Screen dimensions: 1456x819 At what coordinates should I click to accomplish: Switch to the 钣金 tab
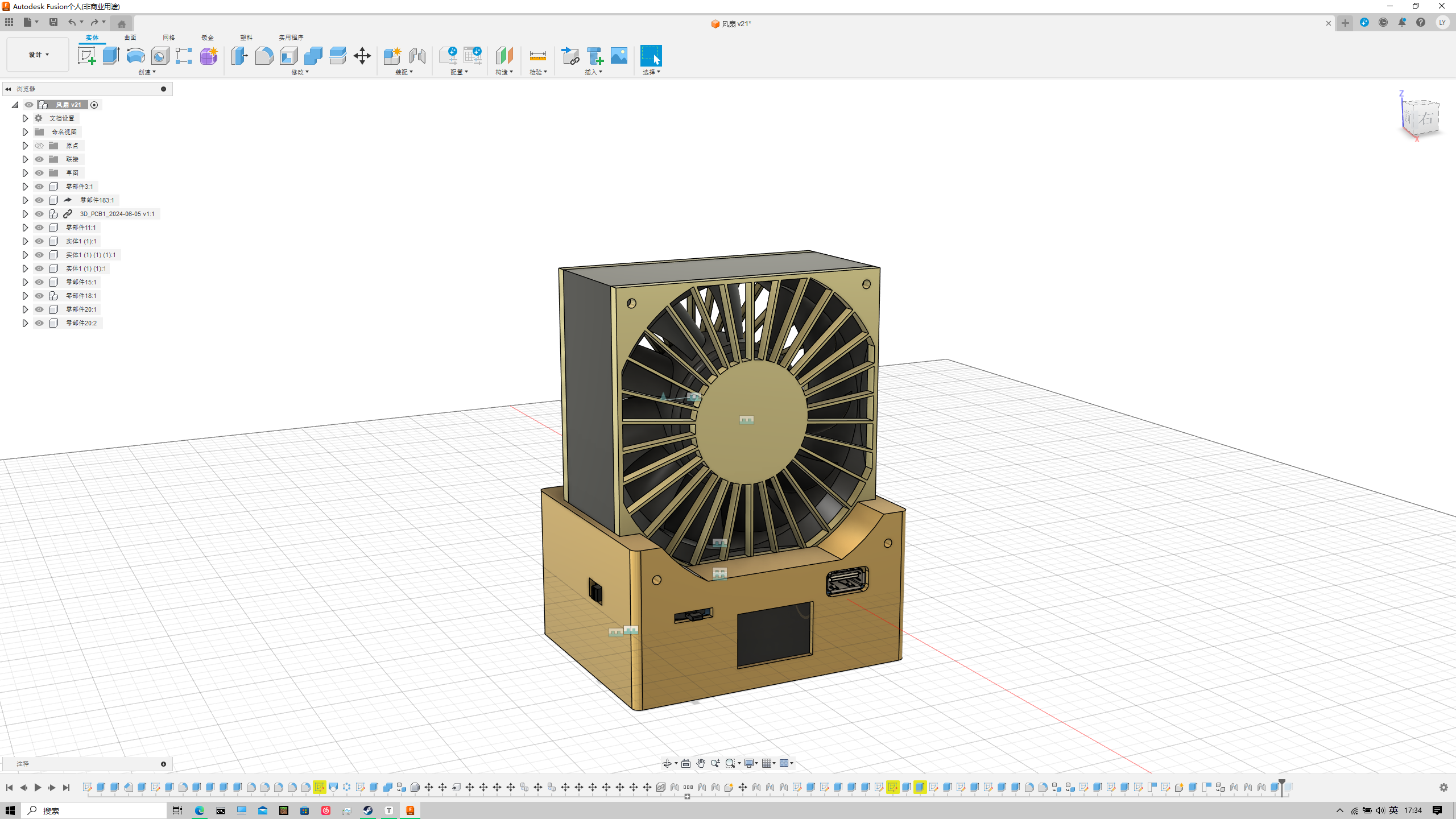[208, 38]
